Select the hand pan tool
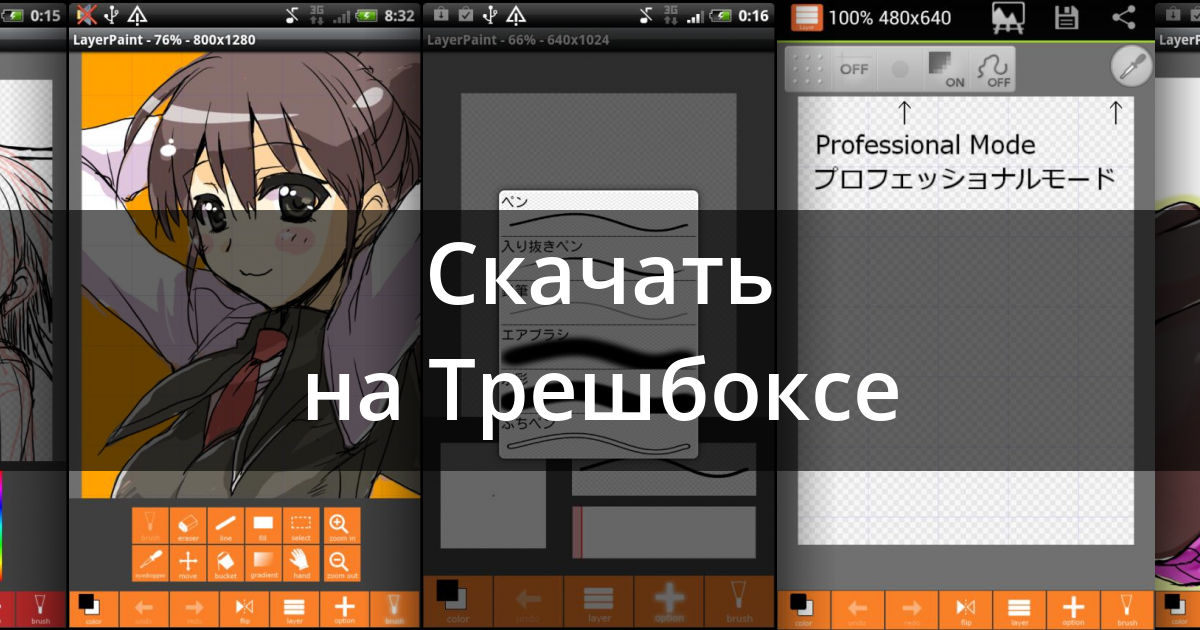 click(301, 564)
